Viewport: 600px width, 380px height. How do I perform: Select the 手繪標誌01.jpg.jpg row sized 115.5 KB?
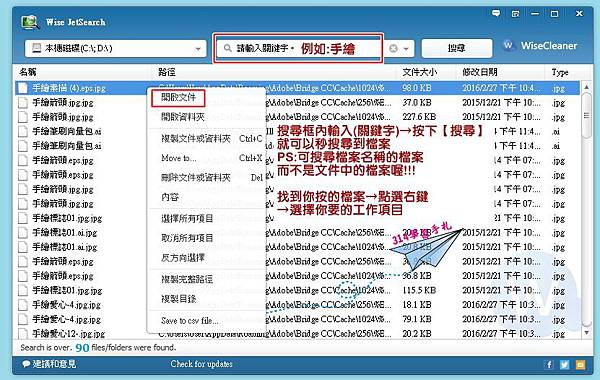point(297,290)
